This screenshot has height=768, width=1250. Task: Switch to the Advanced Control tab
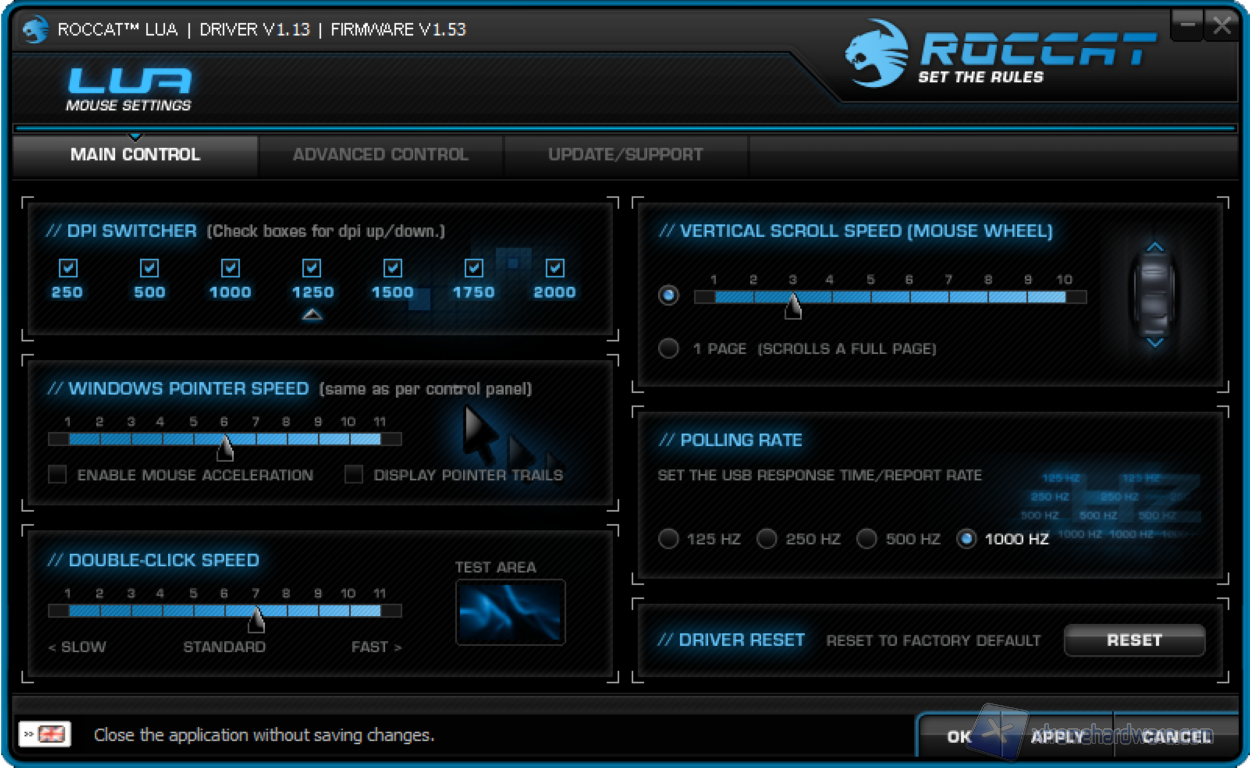pyautogui.click(x=380, y=155)
